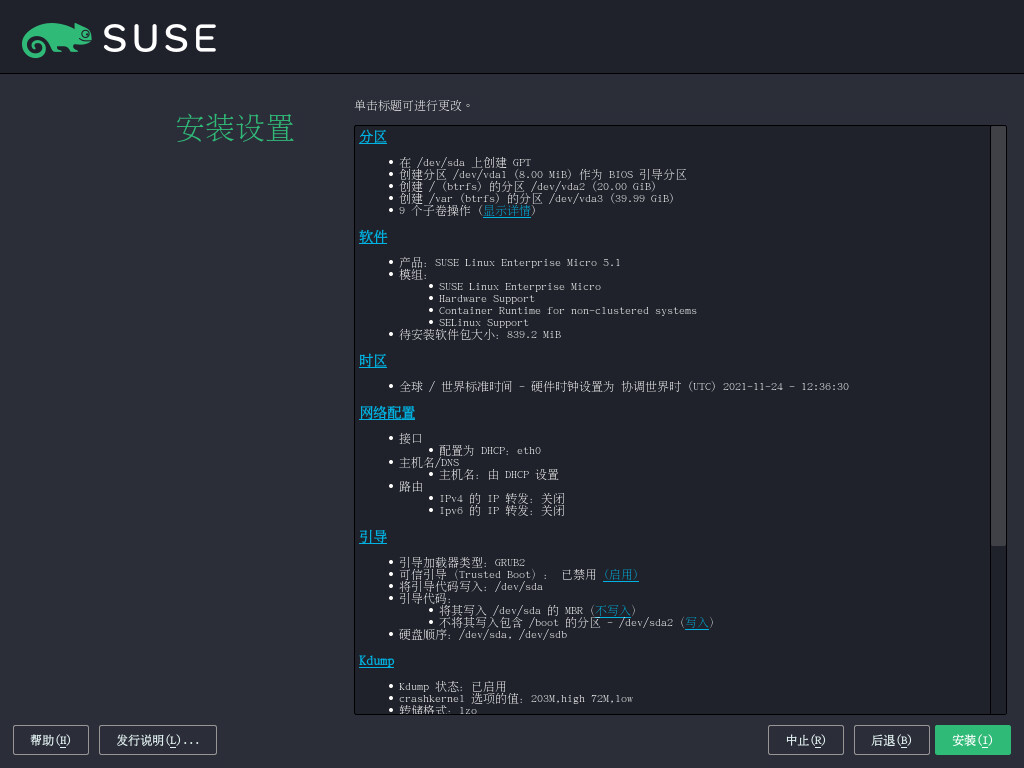Select the /dev/vda3 (39.99 GiB) line
Screen dimensions: 1024x768
(536, 199)
